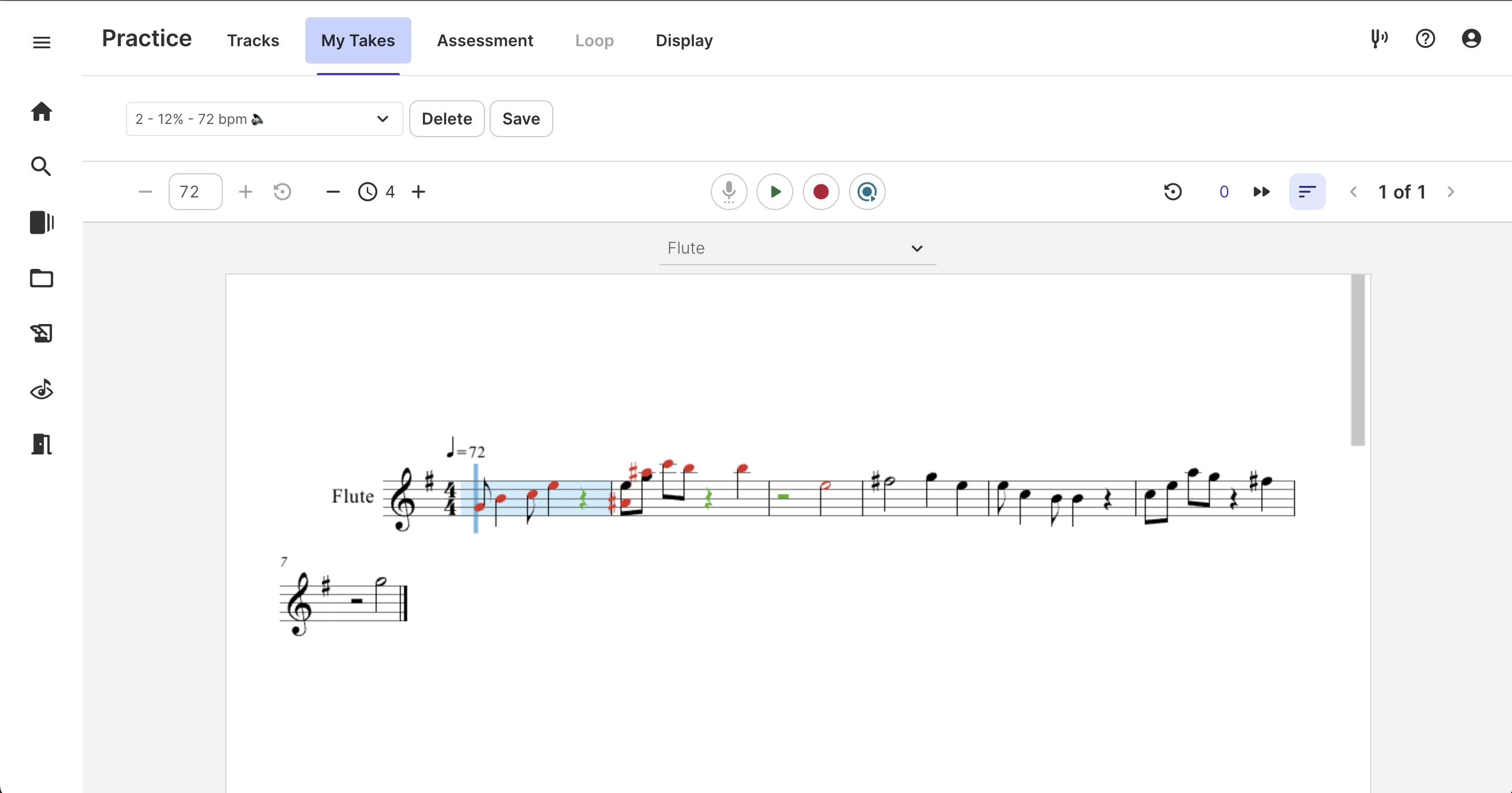Enable the count-in beats toggle
This screenshot has height=793, width=1512.
[369, 192]
